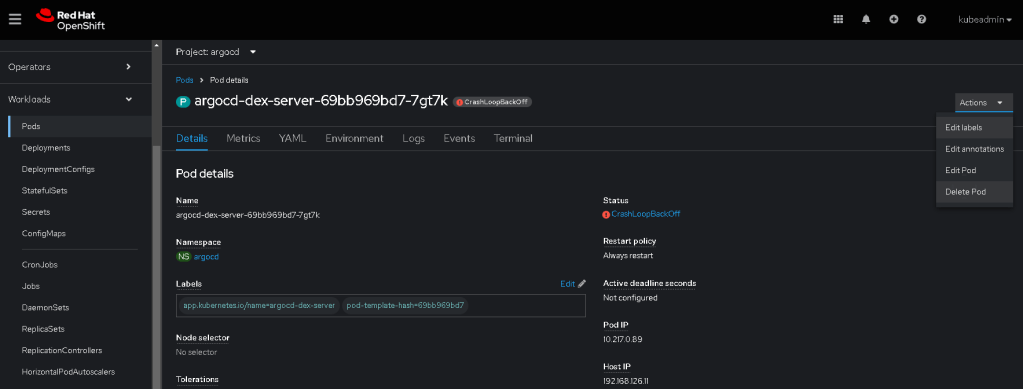
Task: Choose Edit Pod from Actions menu
Action: tap(974, 170)
